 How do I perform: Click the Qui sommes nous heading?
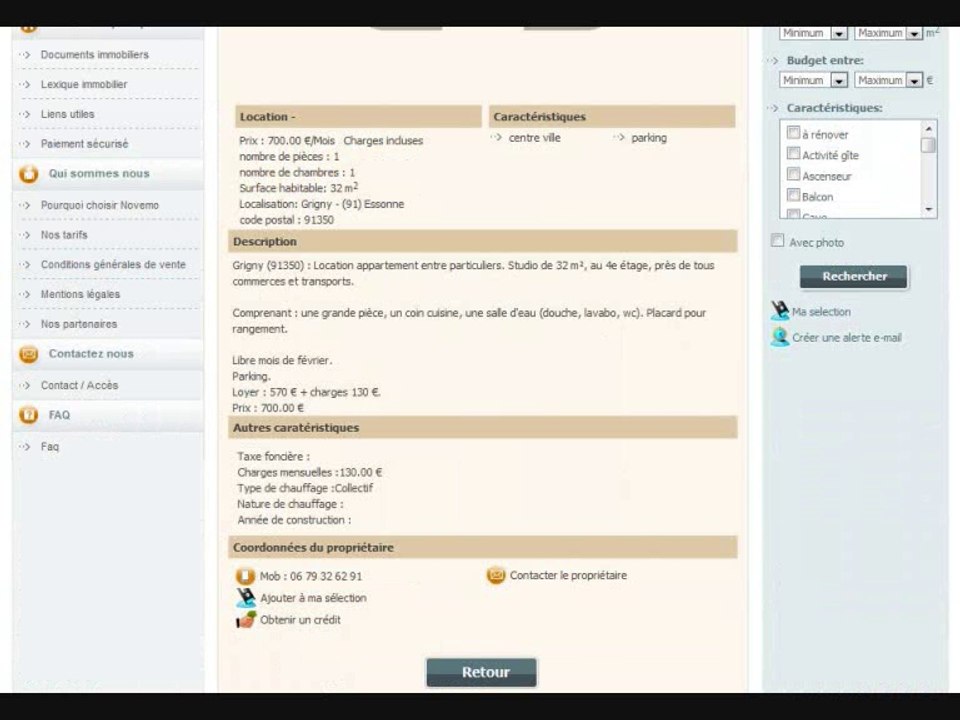click(x=99, y=174)
